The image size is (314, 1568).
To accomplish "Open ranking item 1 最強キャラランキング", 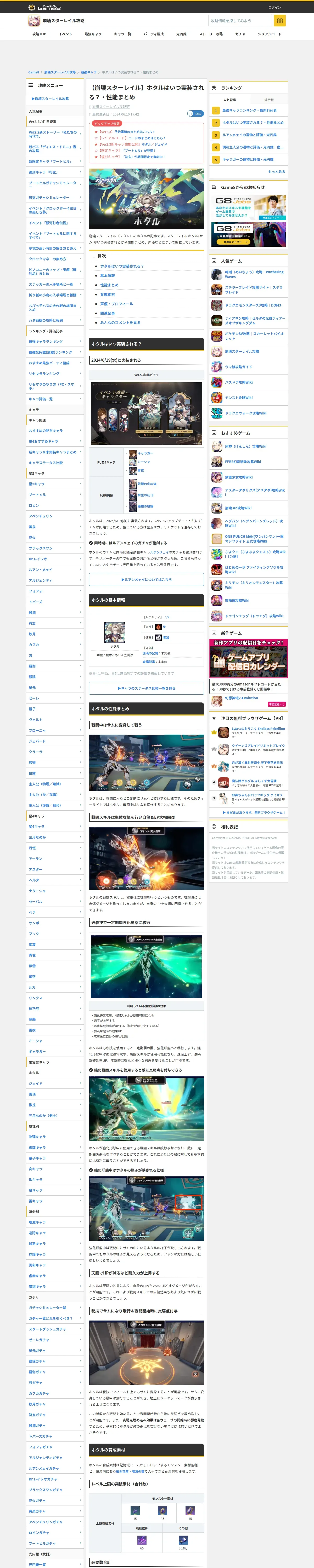I will point(249,110).
